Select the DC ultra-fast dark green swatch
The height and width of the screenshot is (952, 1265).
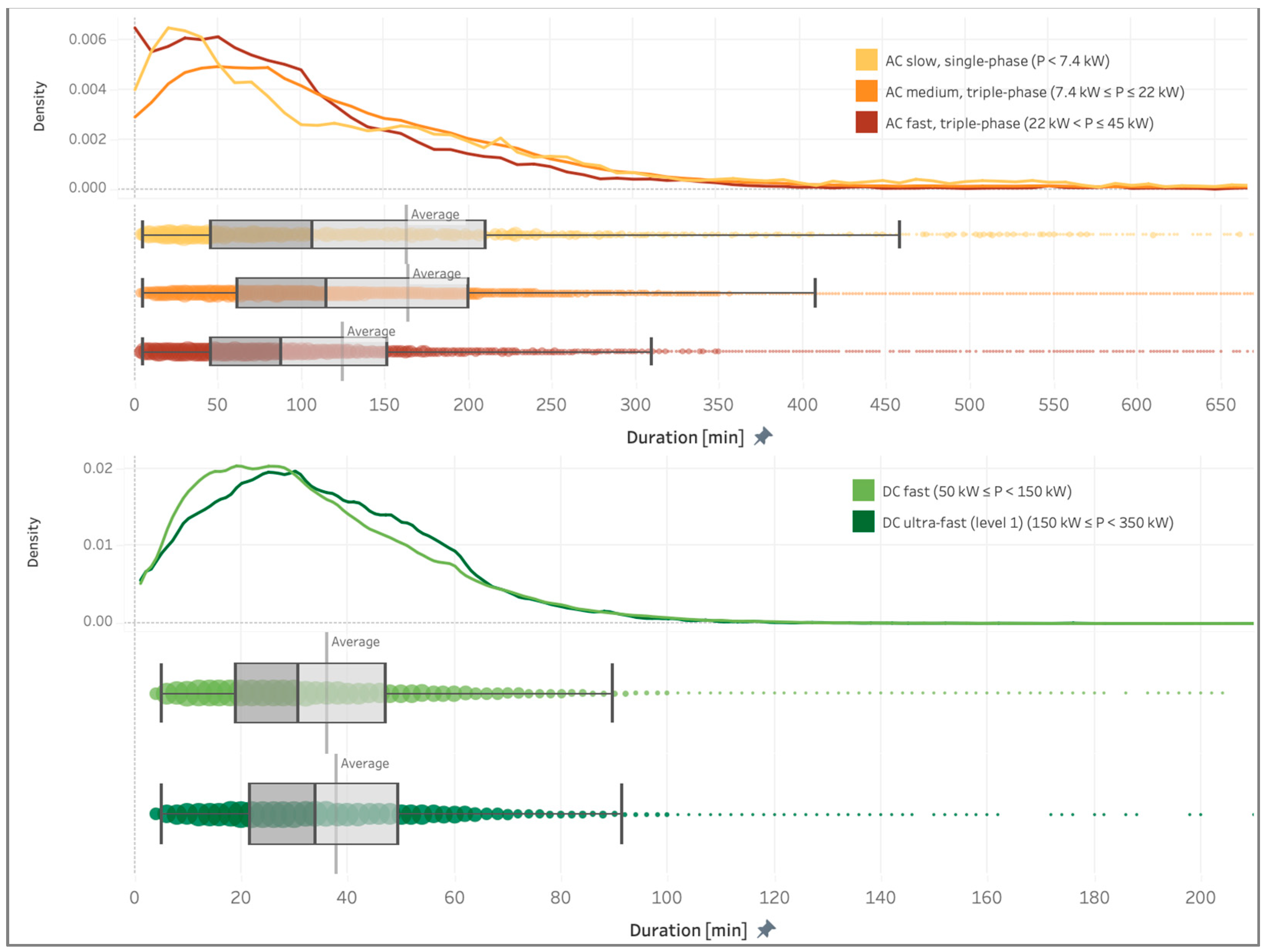pos(863,522)
